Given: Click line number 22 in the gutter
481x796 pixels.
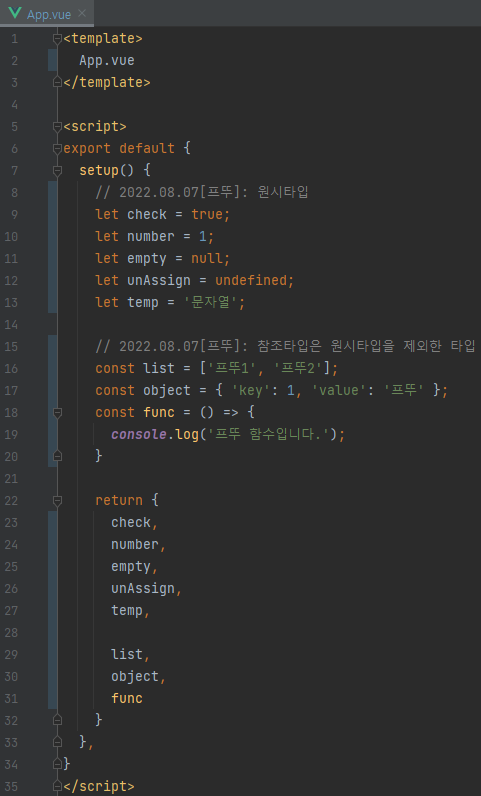Looking at the screenshot, I should point(11,501).
